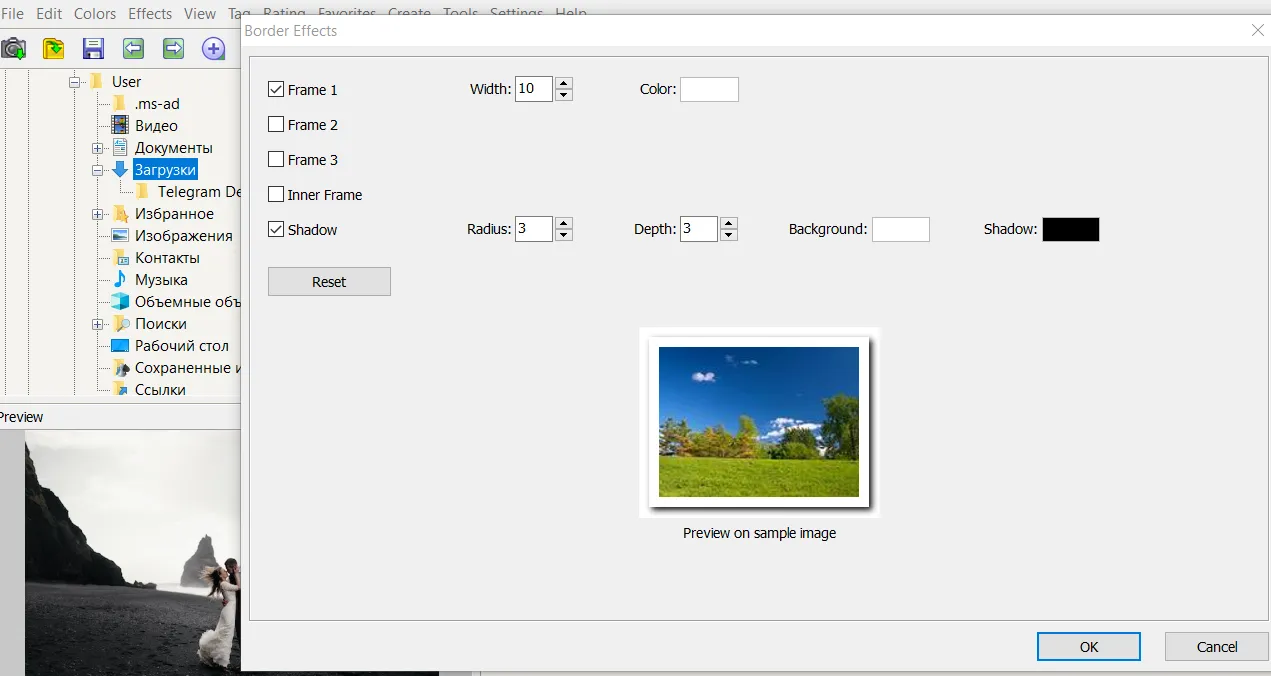Go to next image with right arrow icon
The image size is (1271, 676).
click(x=173, y=48)
